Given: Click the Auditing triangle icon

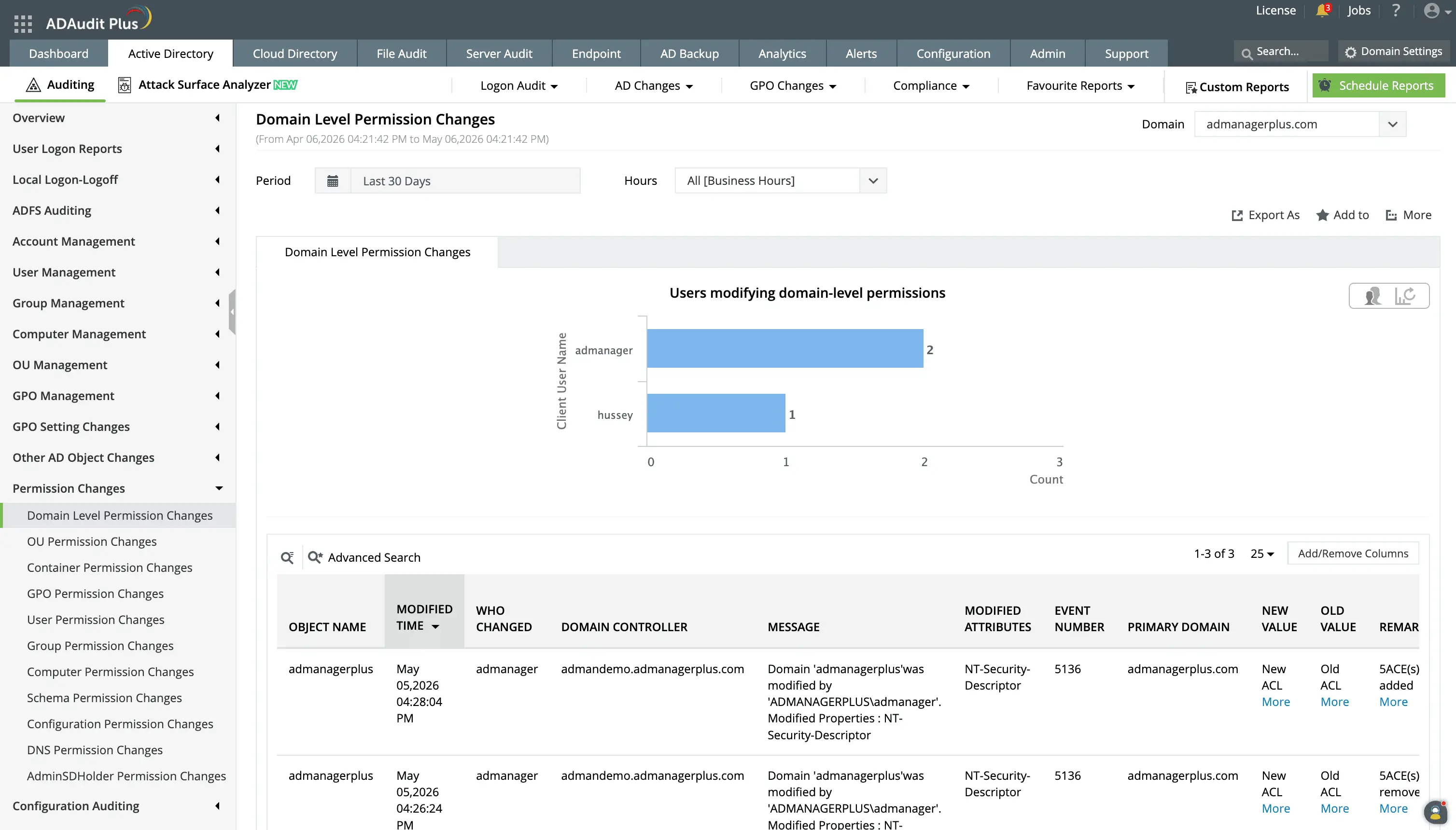Looking at the screenshot, I should click(34, 84).
